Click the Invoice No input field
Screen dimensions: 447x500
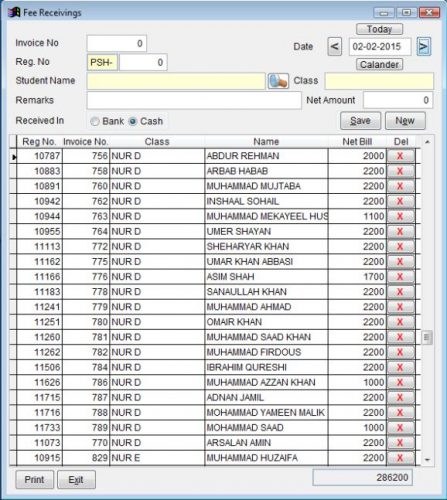point(116,43)
